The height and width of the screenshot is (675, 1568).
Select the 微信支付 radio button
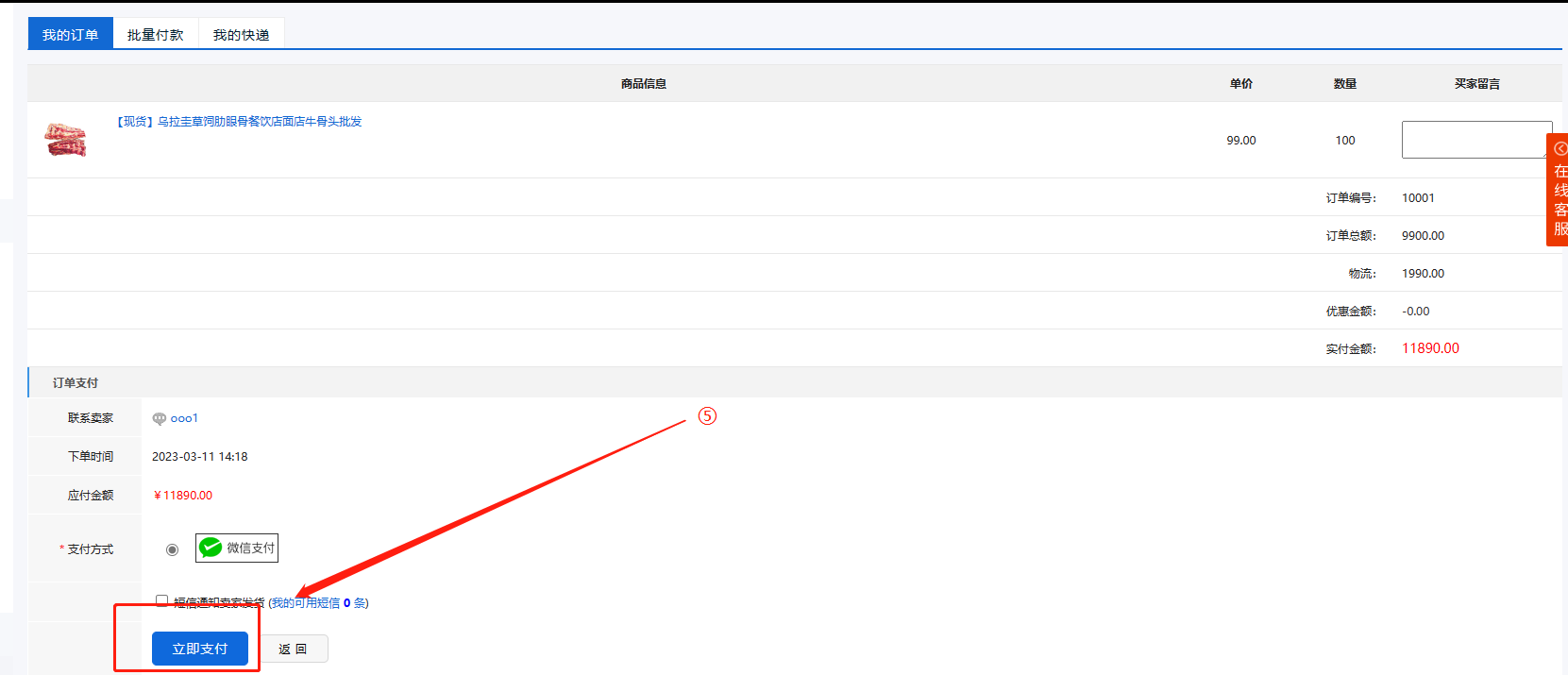pyautogui.click(x=172, y=549)
